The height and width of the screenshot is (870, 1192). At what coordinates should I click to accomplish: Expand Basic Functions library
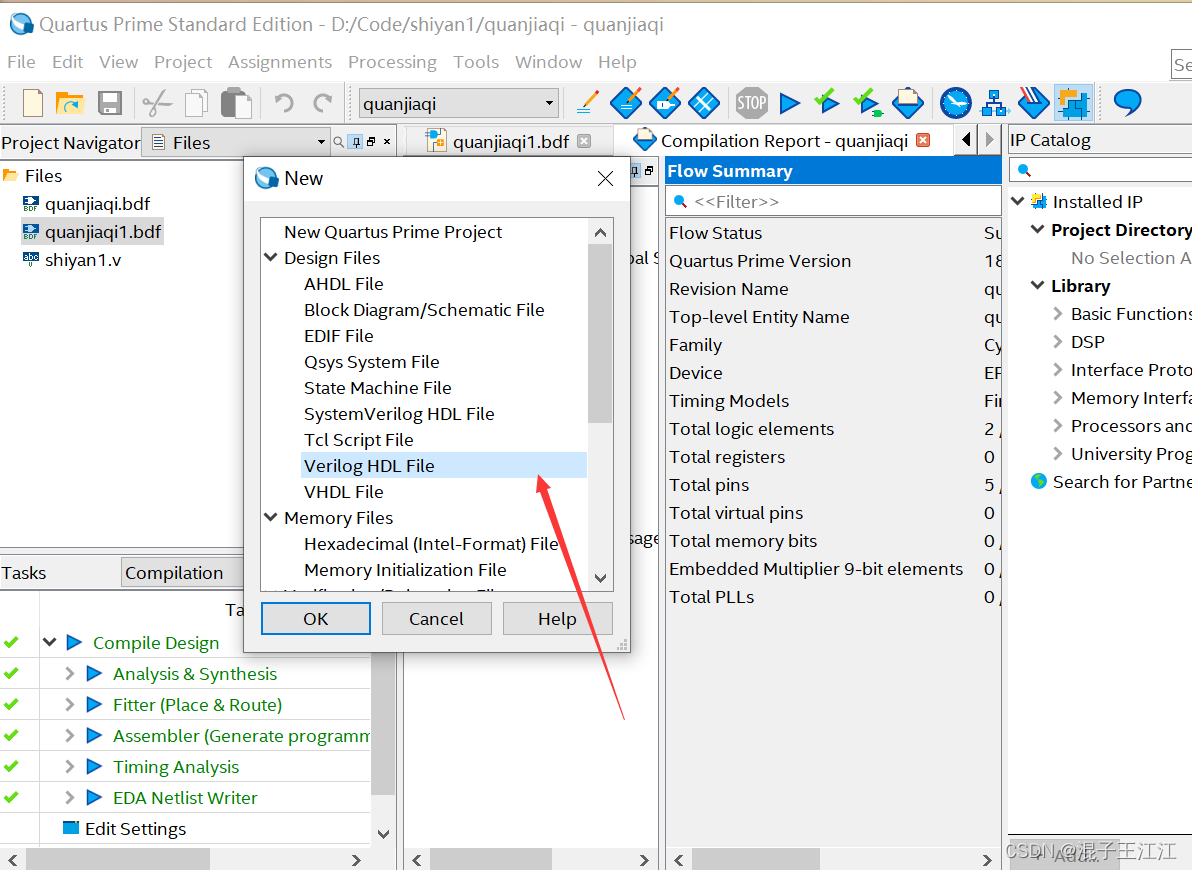1057,313
